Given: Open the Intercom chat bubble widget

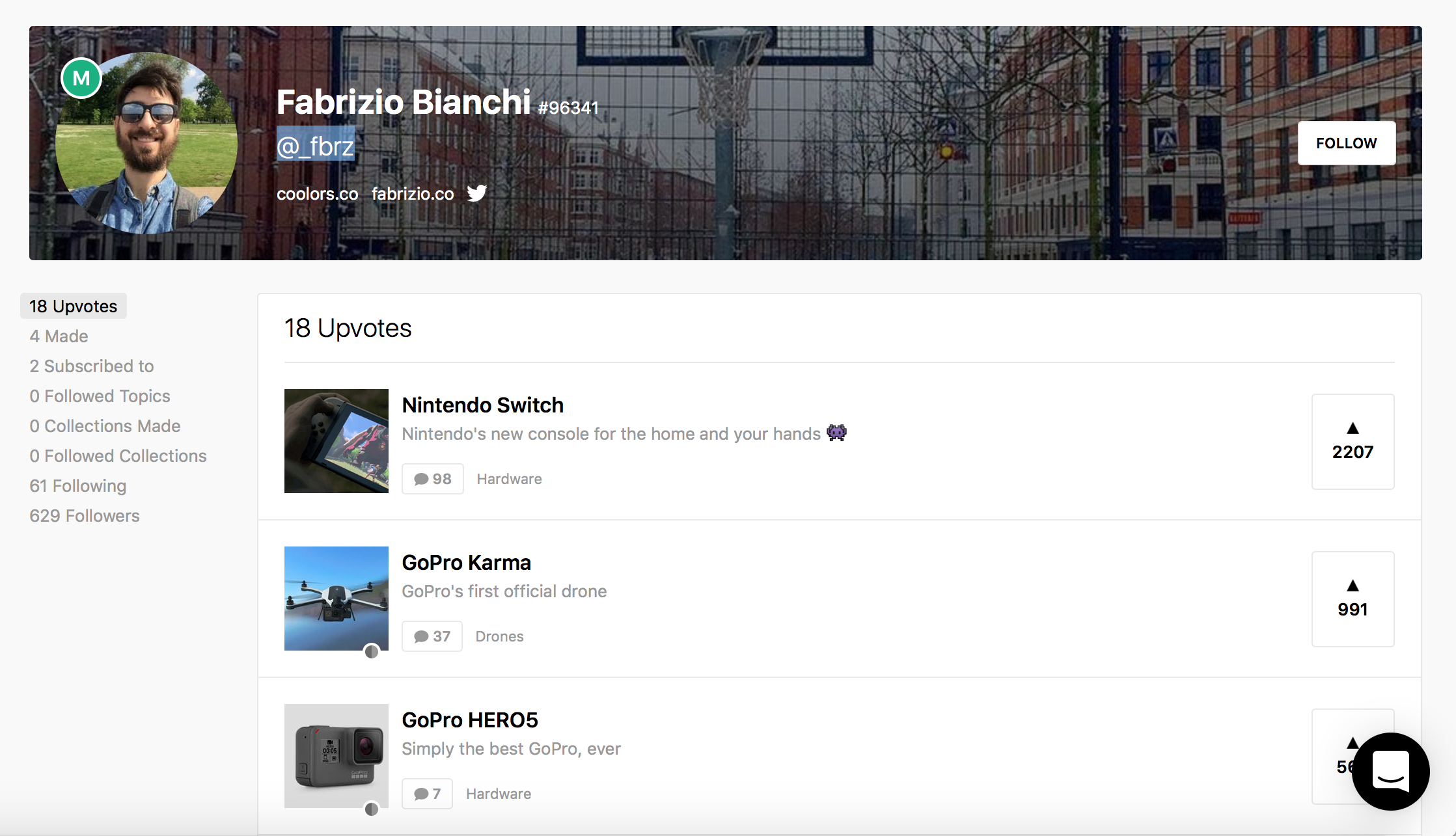Looking at the screenshot, I should [x=1390, y=772].
